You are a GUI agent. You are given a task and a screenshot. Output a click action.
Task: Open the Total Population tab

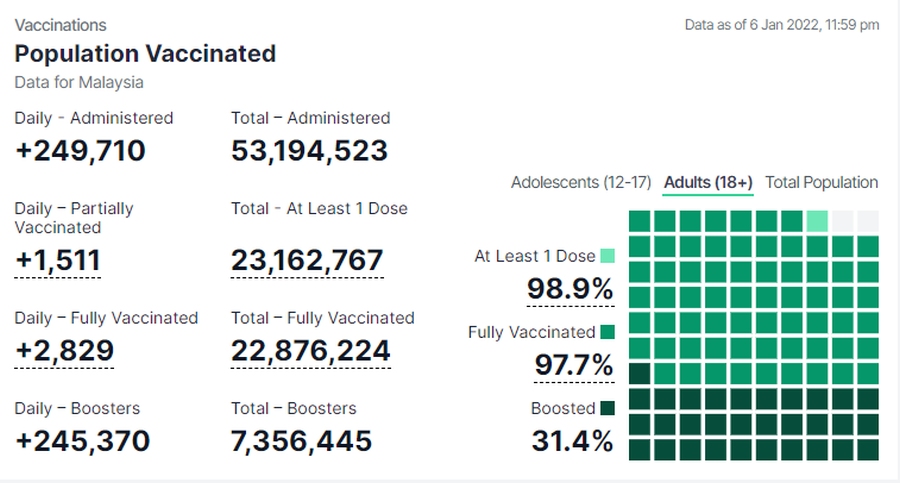pyautogui.click(x=821, y=182)
